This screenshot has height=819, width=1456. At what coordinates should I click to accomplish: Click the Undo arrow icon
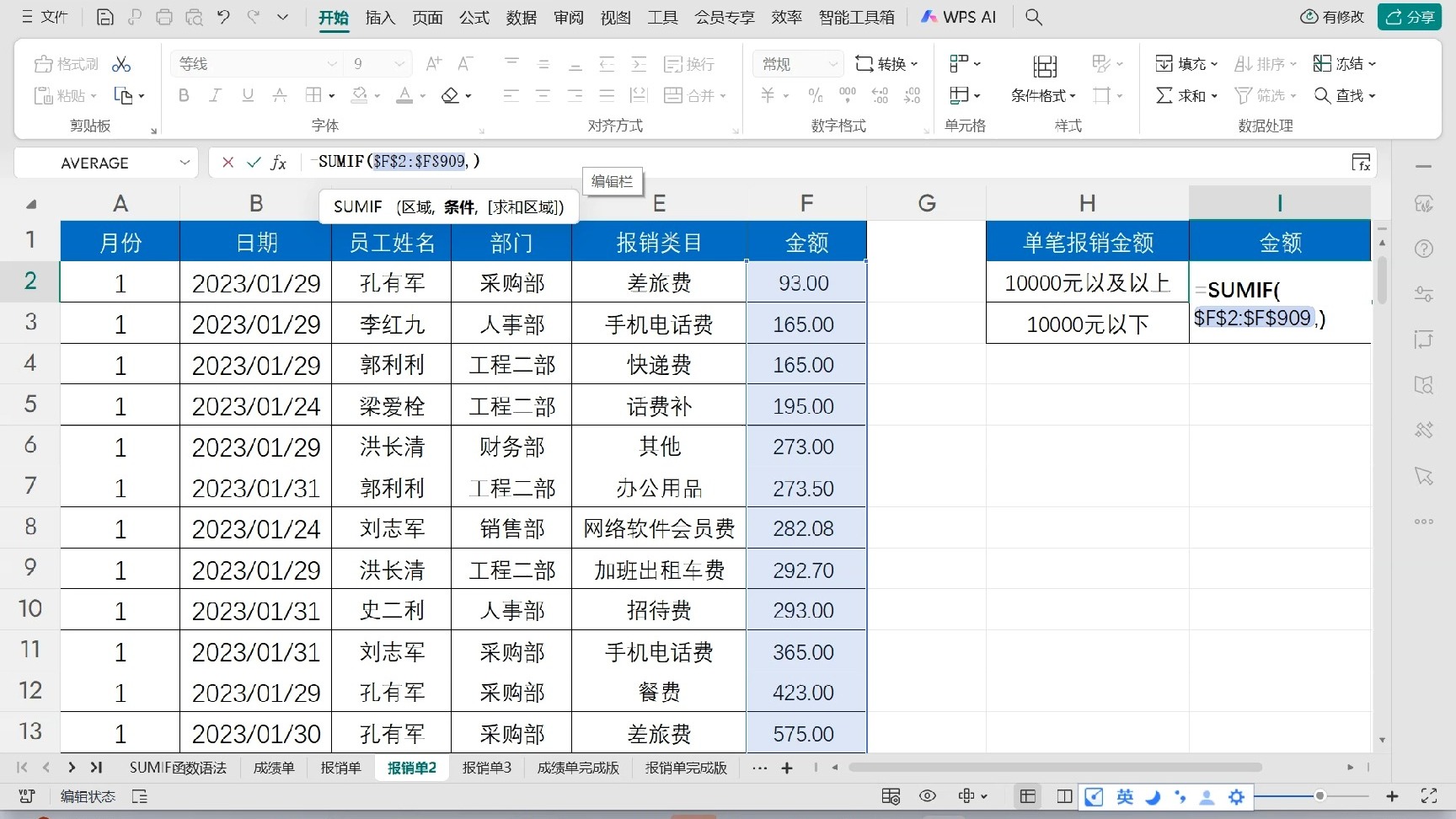coord(223,17)
